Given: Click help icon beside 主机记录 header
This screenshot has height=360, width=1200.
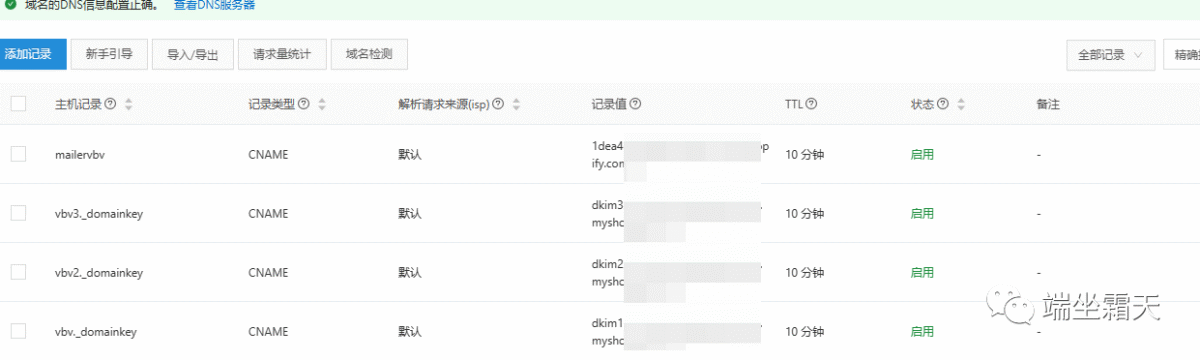Looking at the screenshot, I should 110,104.
